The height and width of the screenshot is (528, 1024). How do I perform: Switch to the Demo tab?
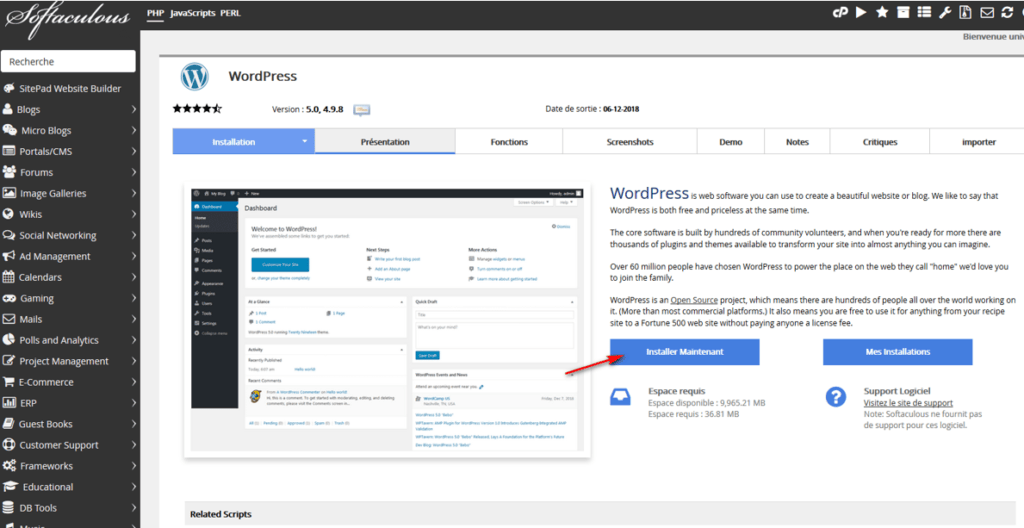(x=731, y=142)
